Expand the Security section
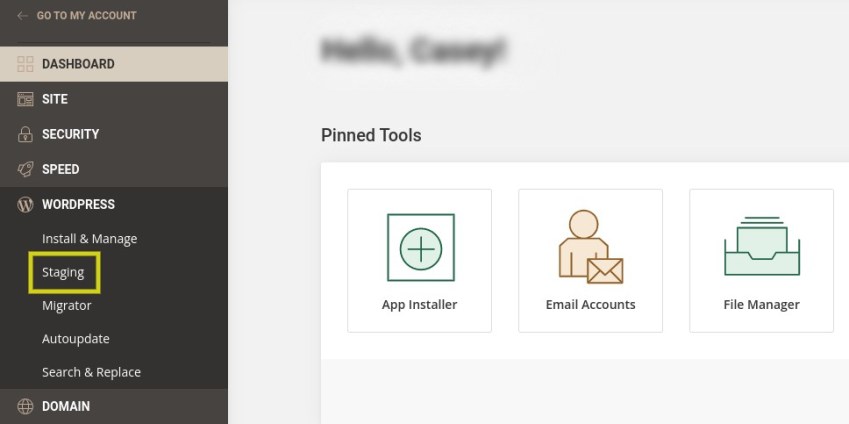Viewport: 849px width, 424px height. [x=70, y=134]
